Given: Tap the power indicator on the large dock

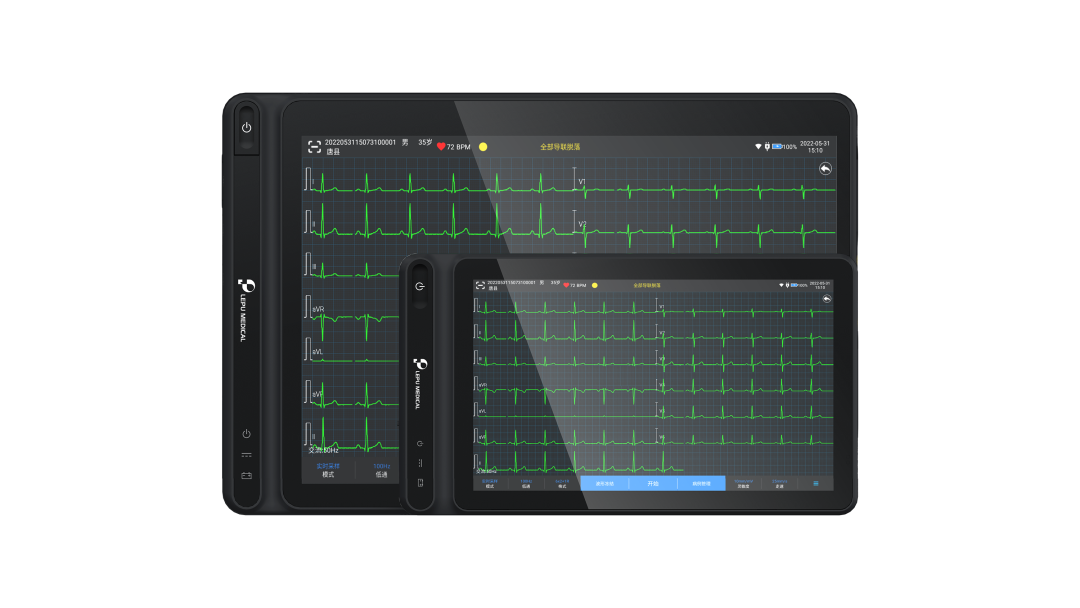Looking at the screenshot, I should (247, 434).
